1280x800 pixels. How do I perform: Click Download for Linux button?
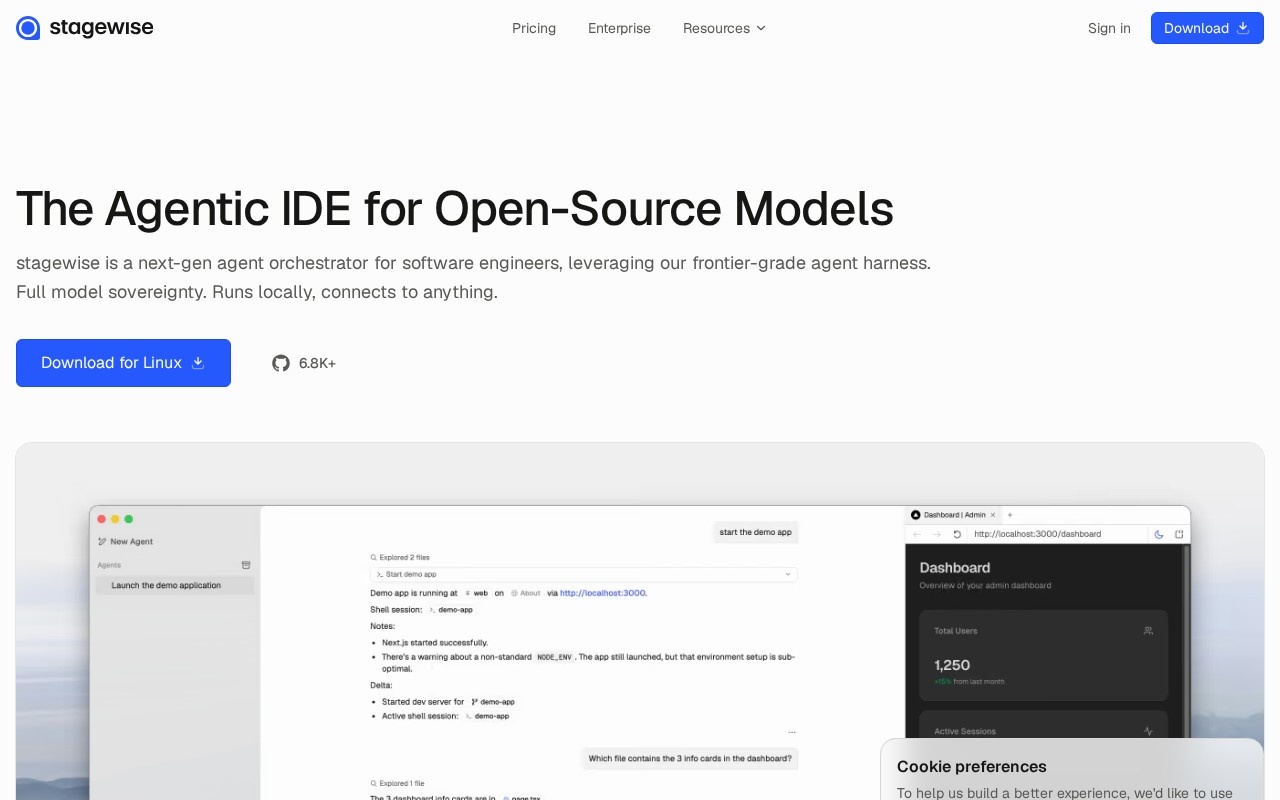[123, 363]
